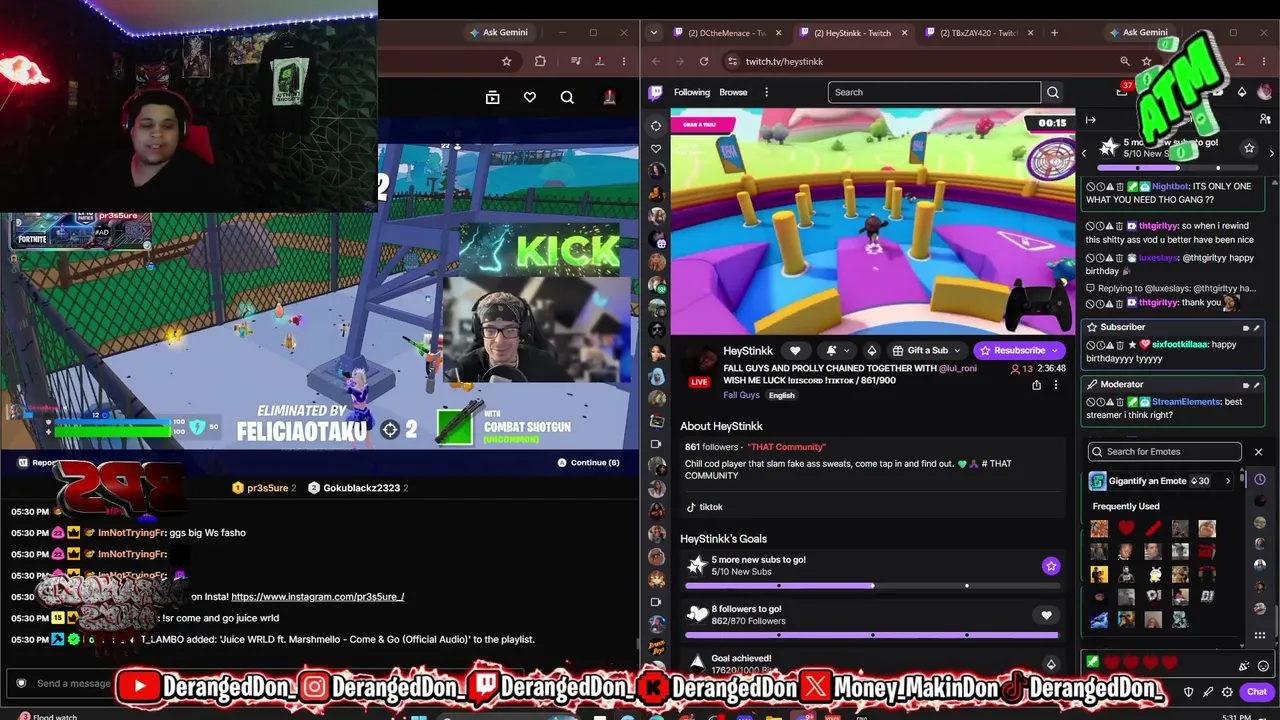Click the system clock showing 5:31 PM
Screen dimensions: 1280x720
click(x=1238, y=717)
